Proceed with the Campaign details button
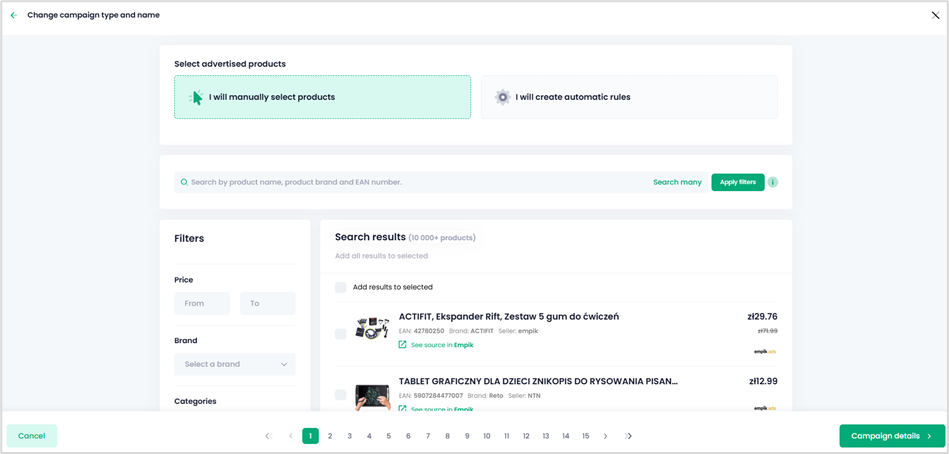 point(891,436)
